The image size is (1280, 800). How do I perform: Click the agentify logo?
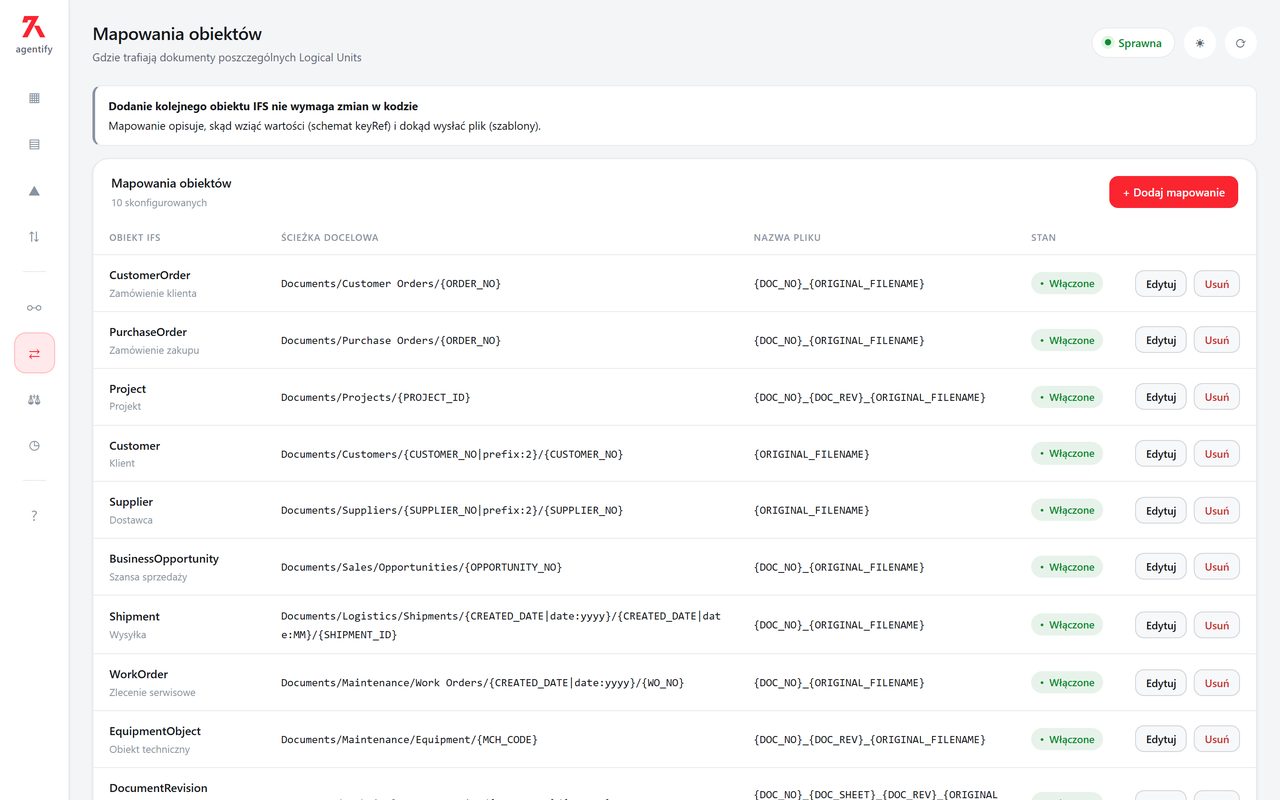tap(34, 34)
